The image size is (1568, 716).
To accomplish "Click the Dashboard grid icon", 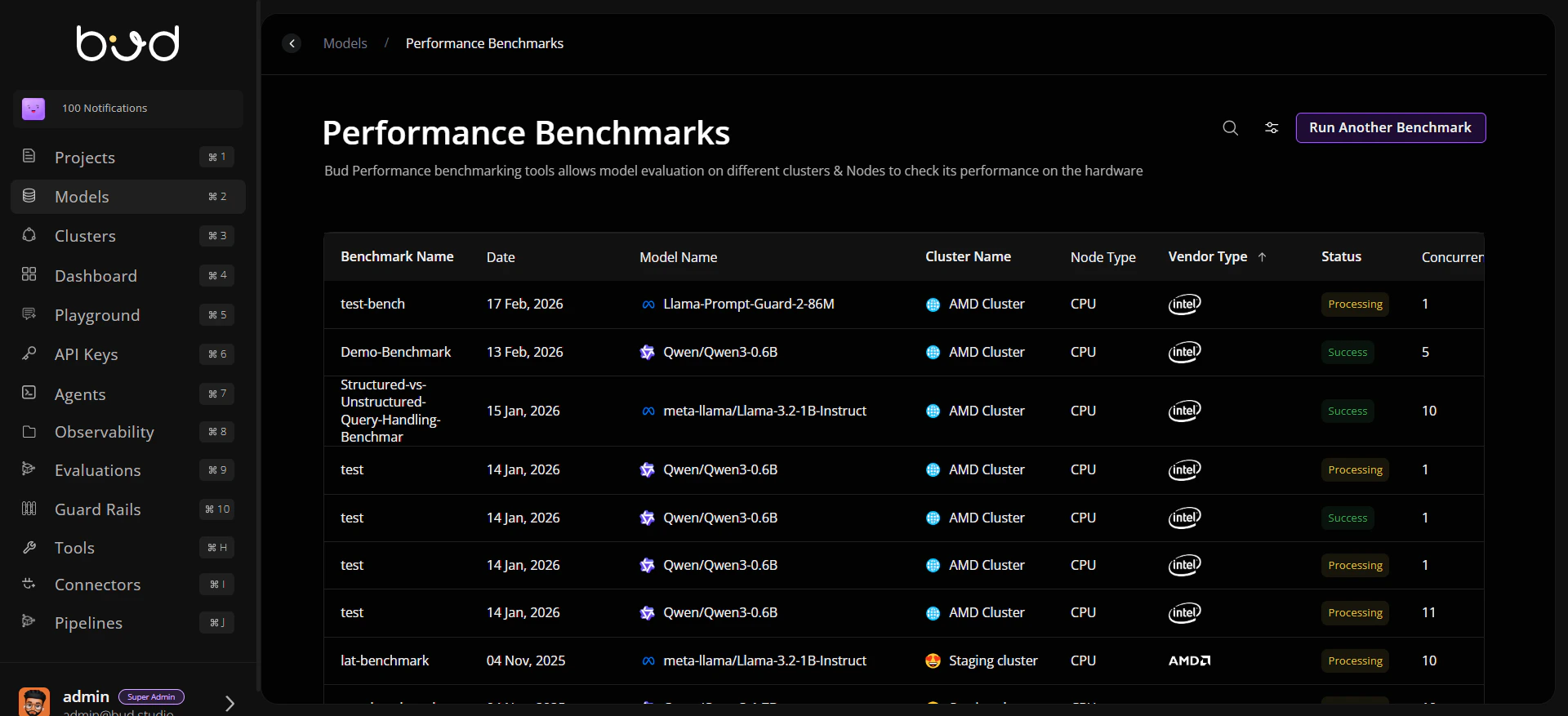I will 29,274.
